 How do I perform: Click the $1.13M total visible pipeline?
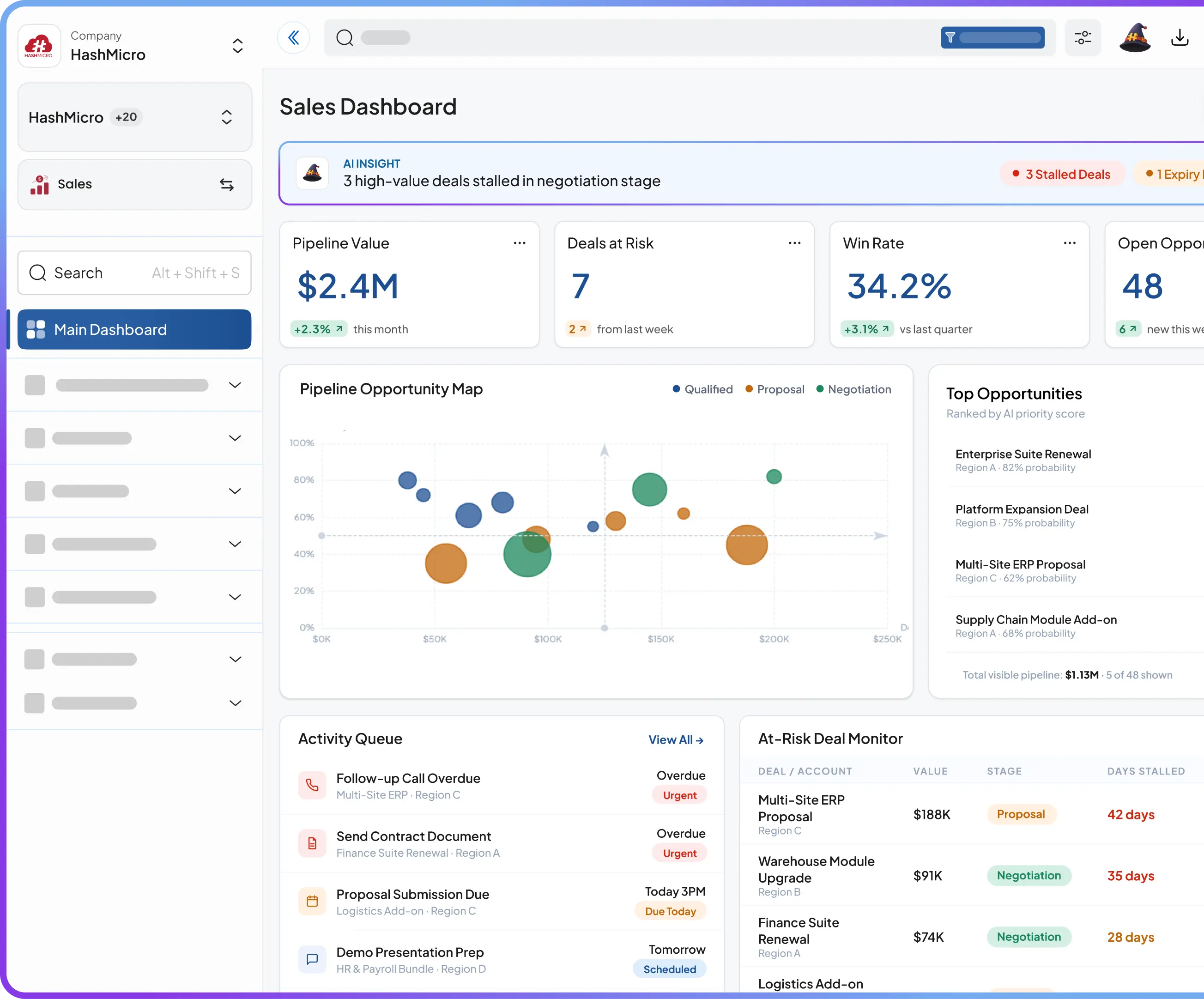point(1082,675)
